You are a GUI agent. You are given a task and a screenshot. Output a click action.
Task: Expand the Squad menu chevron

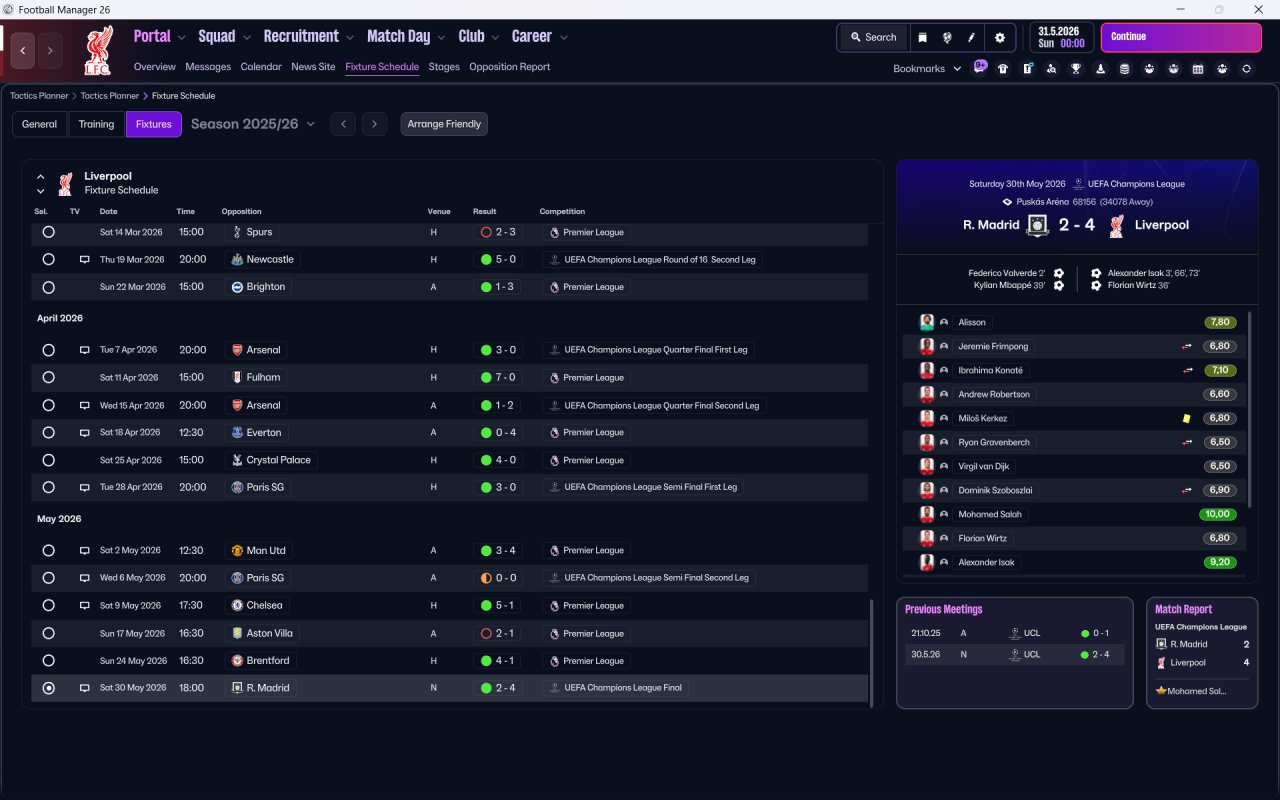click(x=246, y=37)
